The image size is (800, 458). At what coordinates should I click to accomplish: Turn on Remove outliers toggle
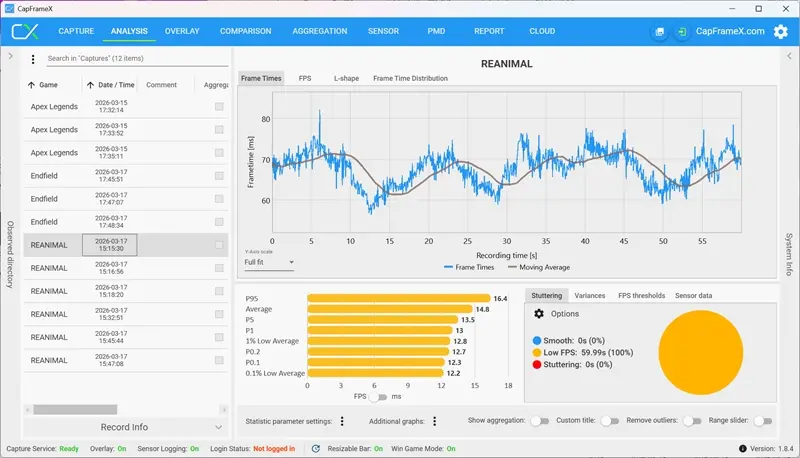click(691, 421)
